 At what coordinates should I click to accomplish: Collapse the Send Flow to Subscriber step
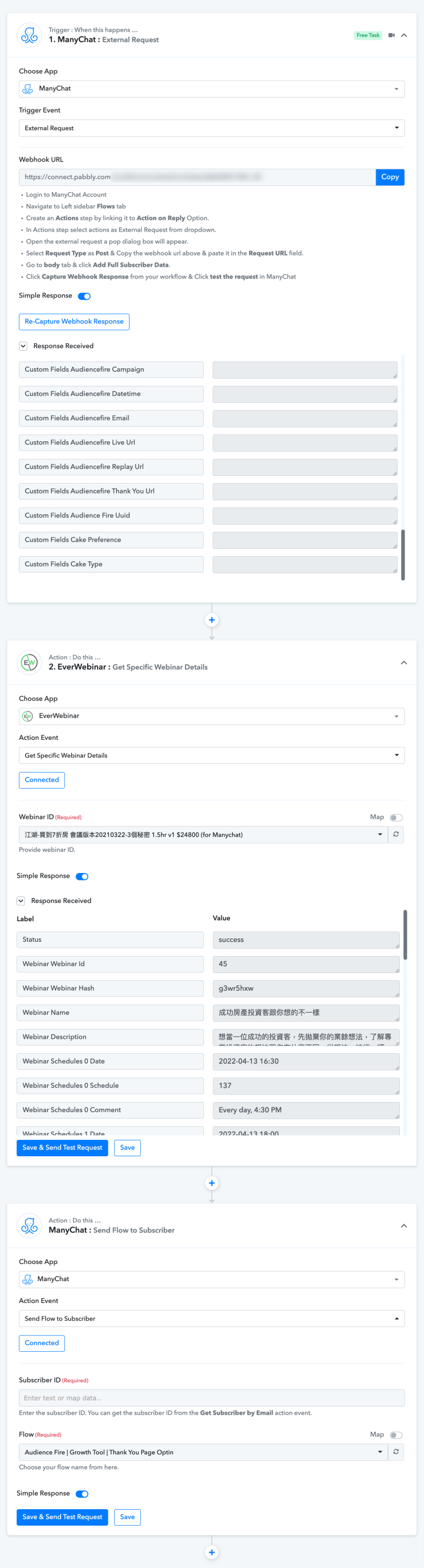[404, 1225]
